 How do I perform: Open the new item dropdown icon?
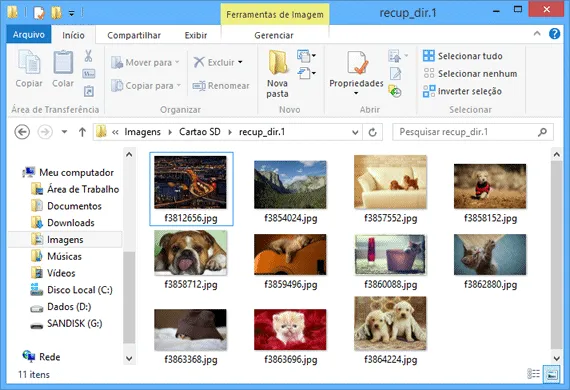[306, 56]
